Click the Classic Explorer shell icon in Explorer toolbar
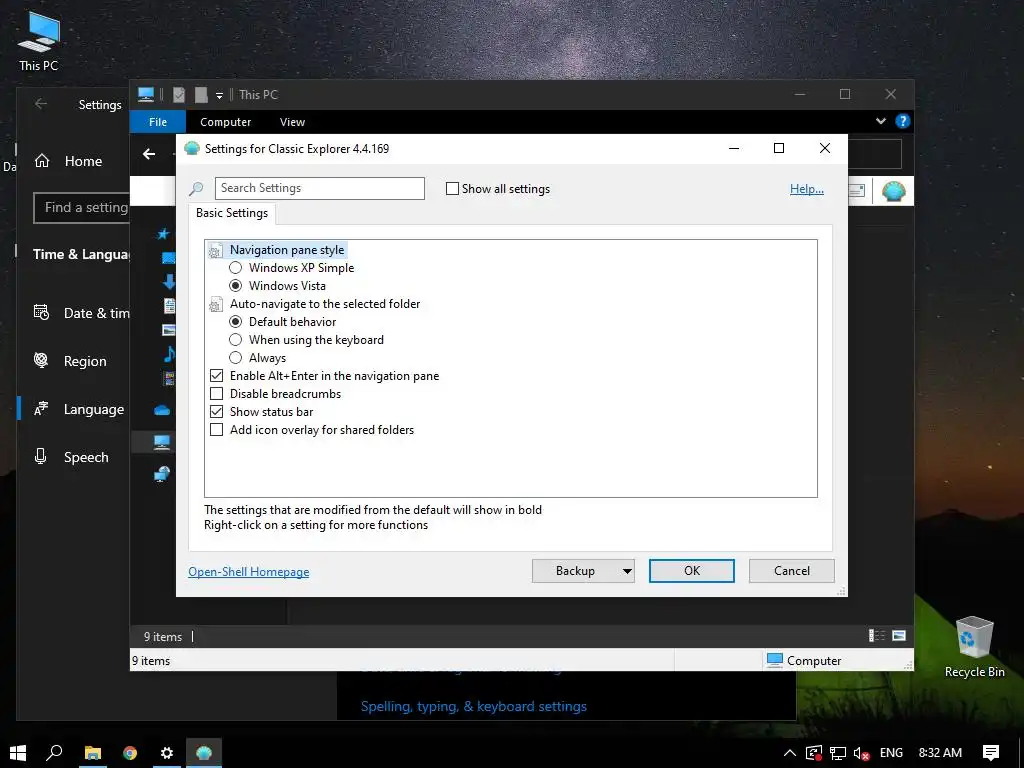Screen dimensions: 1024x768 [x=893, y=191]
